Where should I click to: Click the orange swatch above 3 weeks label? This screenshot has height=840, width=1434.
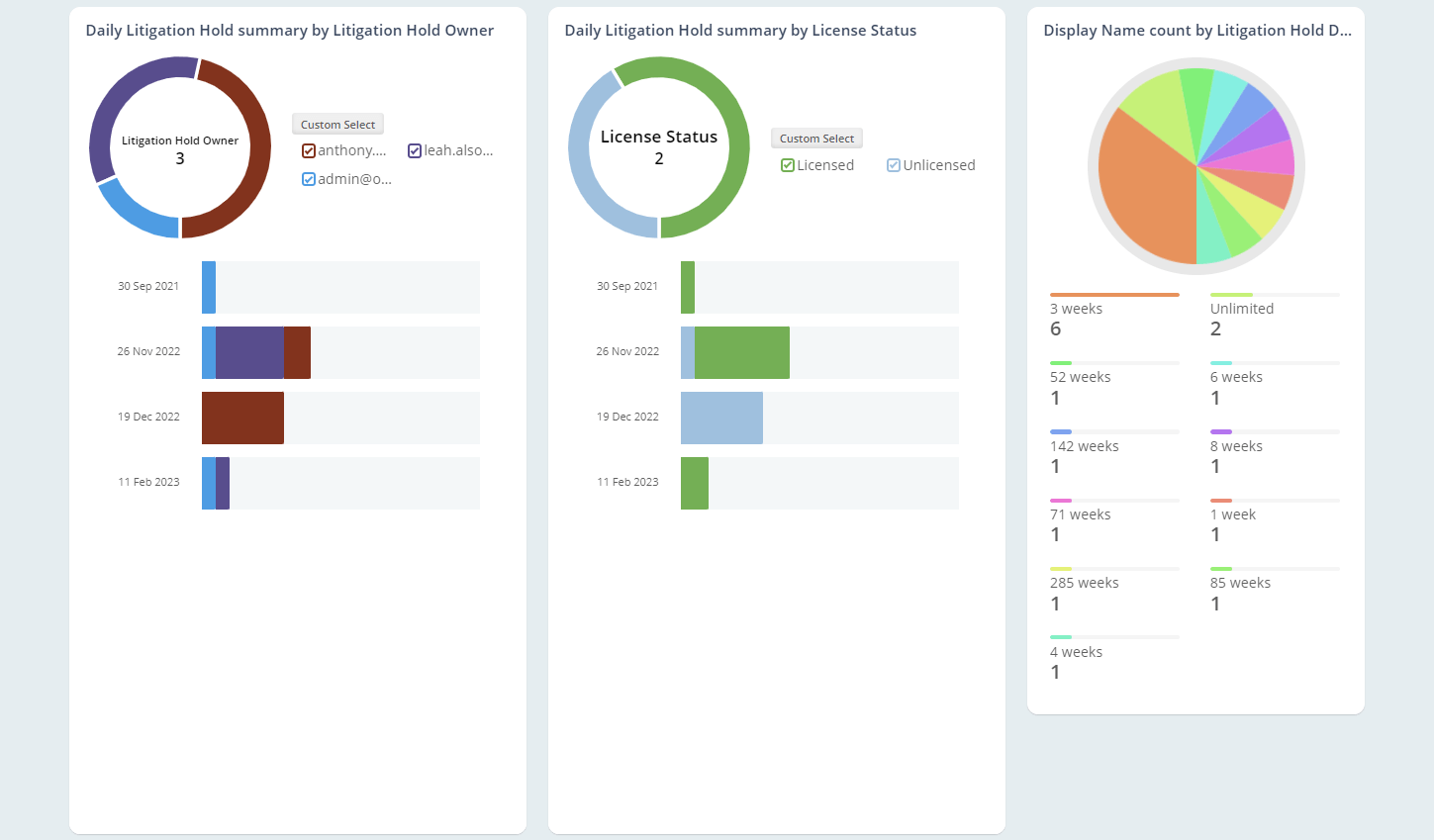[x=1114, y=293]
